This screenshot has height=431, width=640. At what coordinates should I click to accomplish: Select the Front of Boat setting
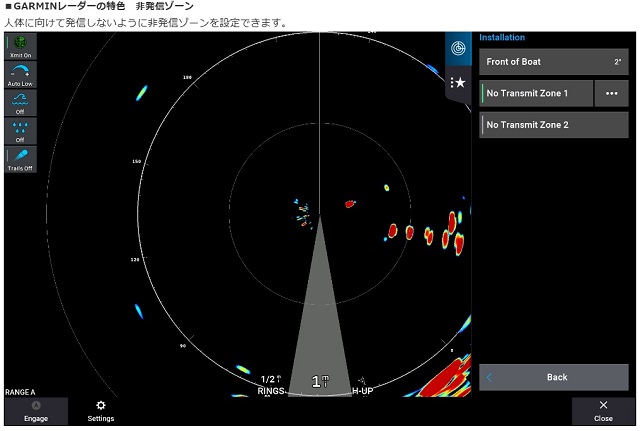pyautogui.click(x=553, y=62)
